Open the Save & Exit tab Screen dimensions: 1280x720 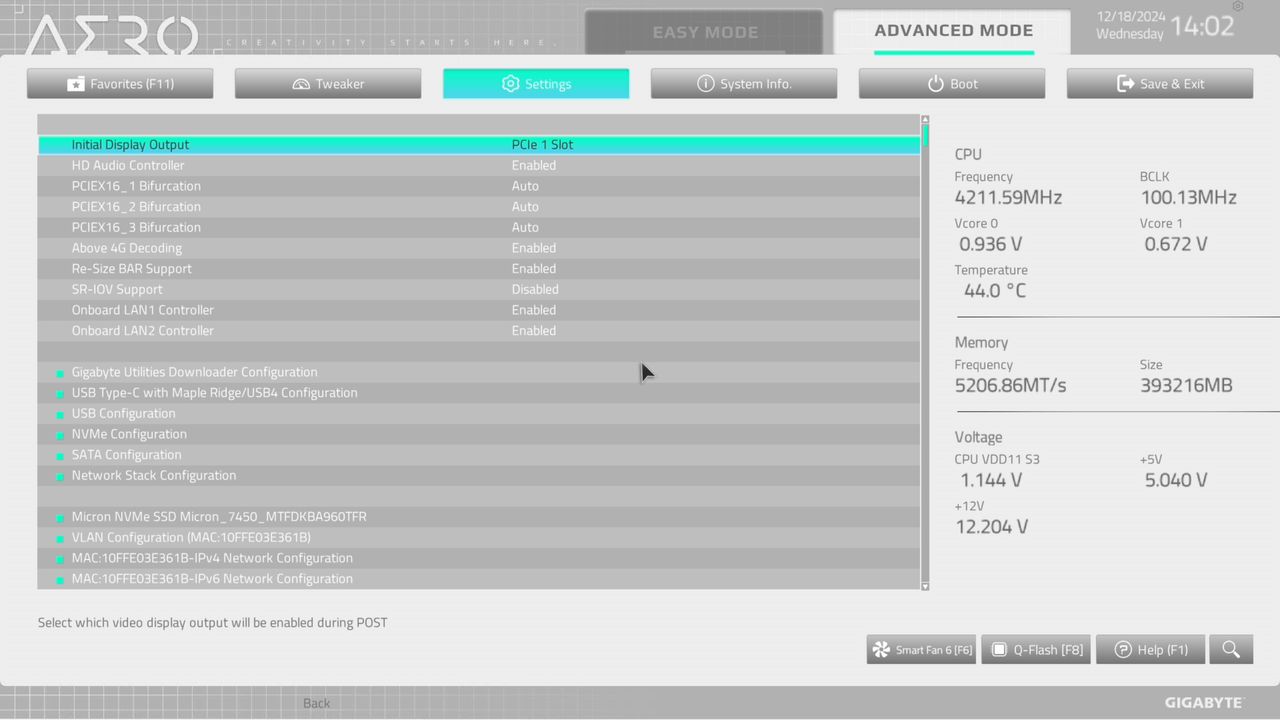click(x=1160, y=84)
